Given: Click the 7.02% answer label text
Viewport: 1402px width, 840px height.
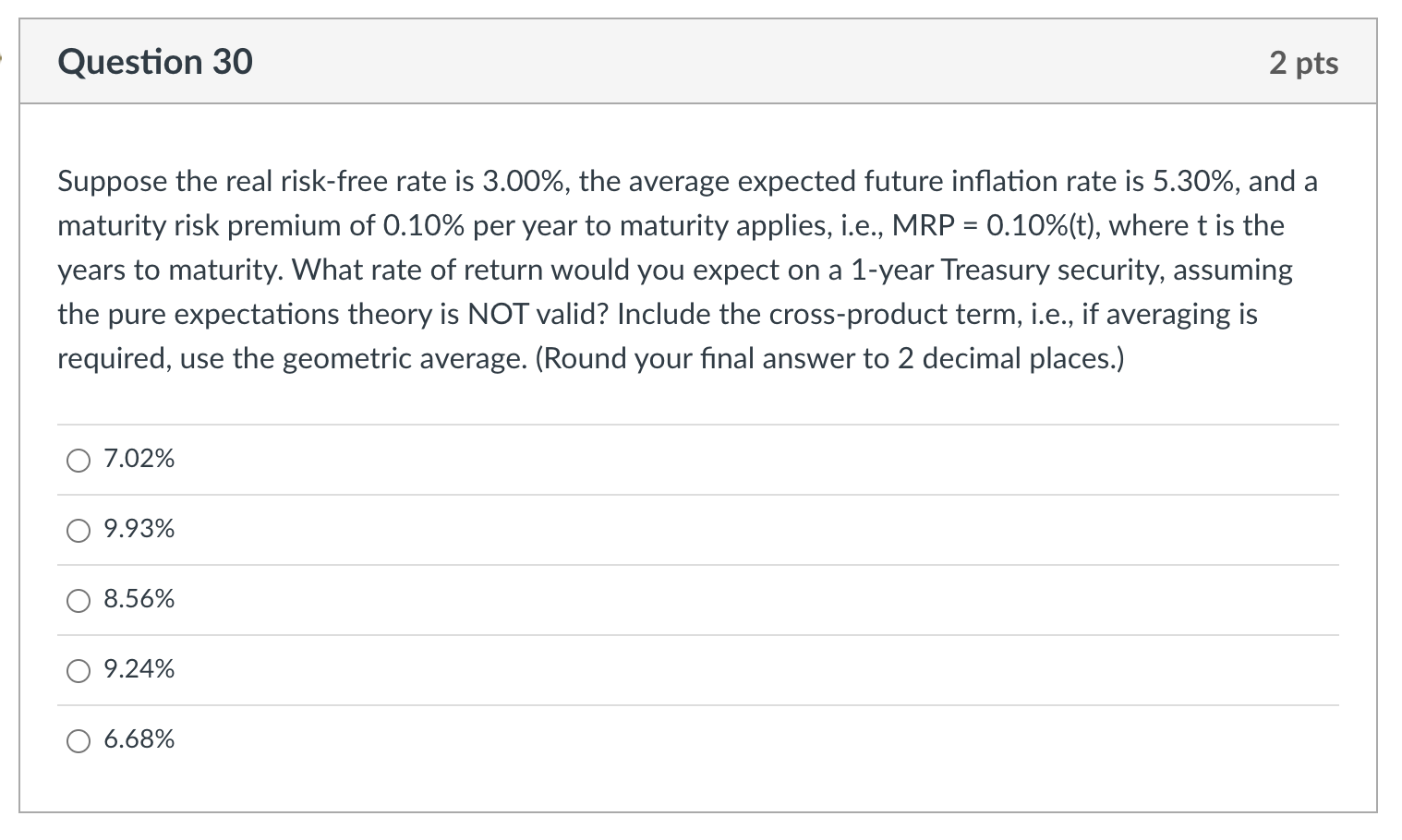Looking at the screenshot, I should pos(139,459).
